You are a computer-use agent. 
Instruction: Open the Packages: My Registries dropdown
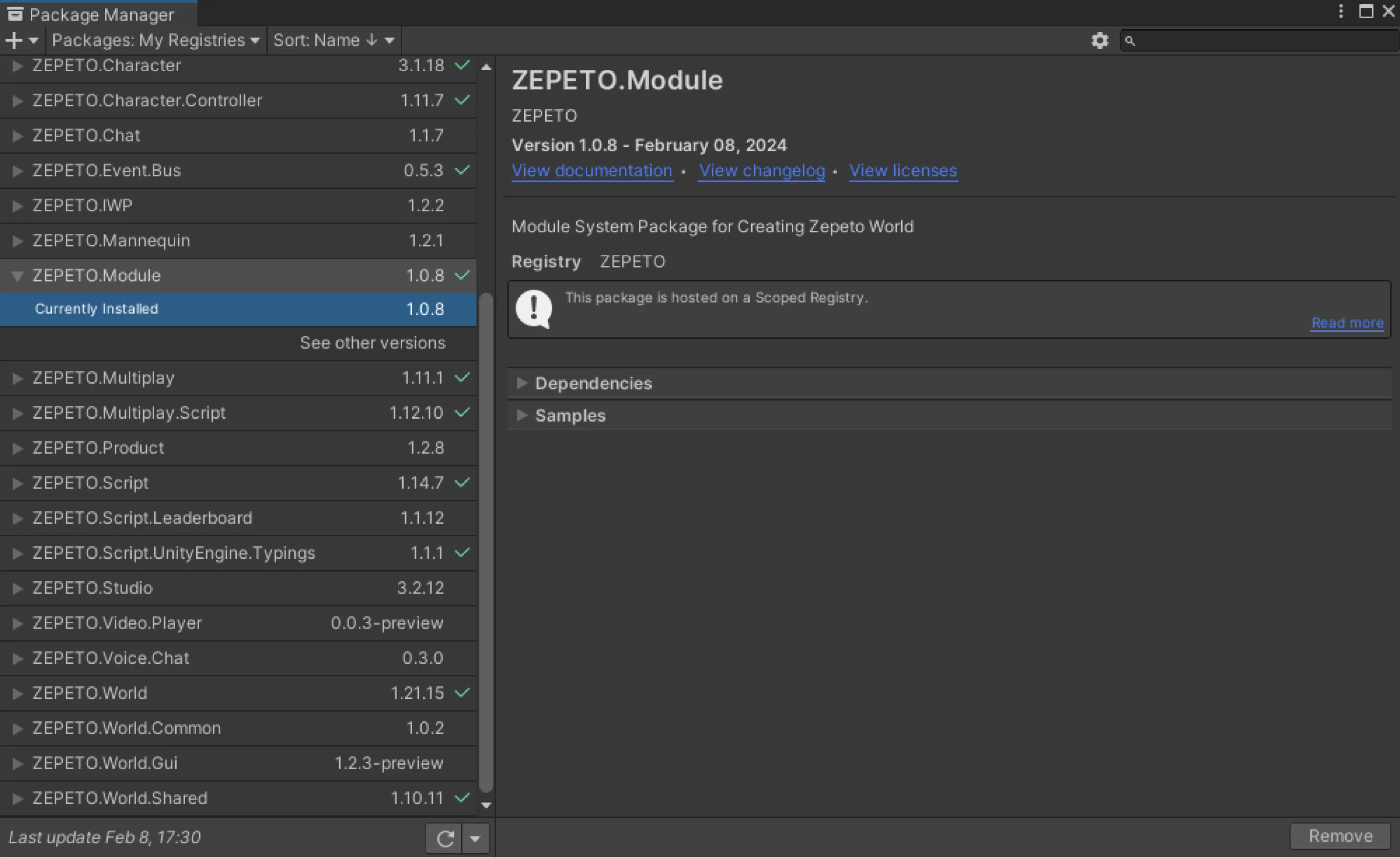coord(156,41)
